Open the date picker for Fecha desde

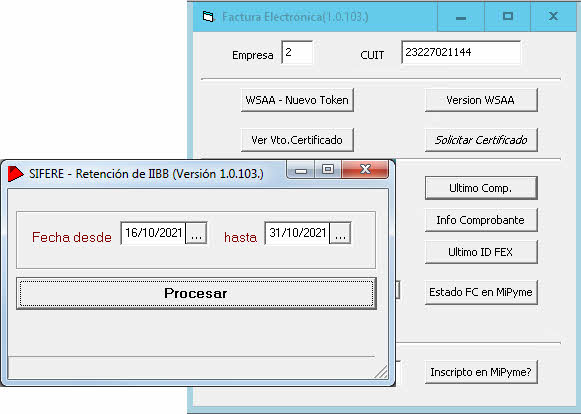pyautogui.click(x=196, y=234)
